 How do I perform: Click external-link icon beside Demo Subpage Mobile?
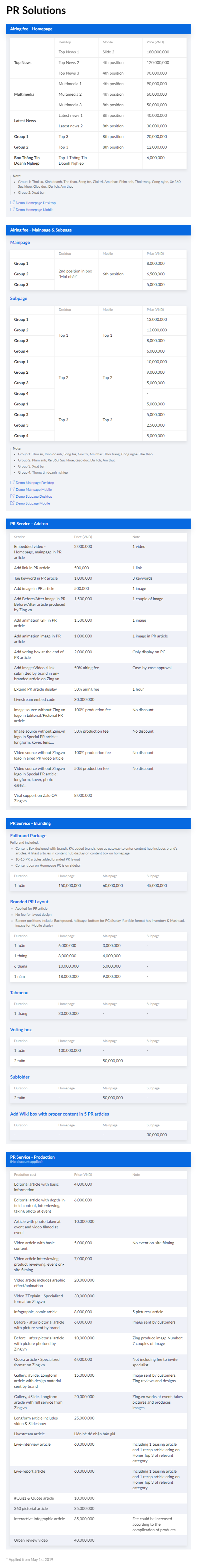pyautogui.click(x=12, y=503)
